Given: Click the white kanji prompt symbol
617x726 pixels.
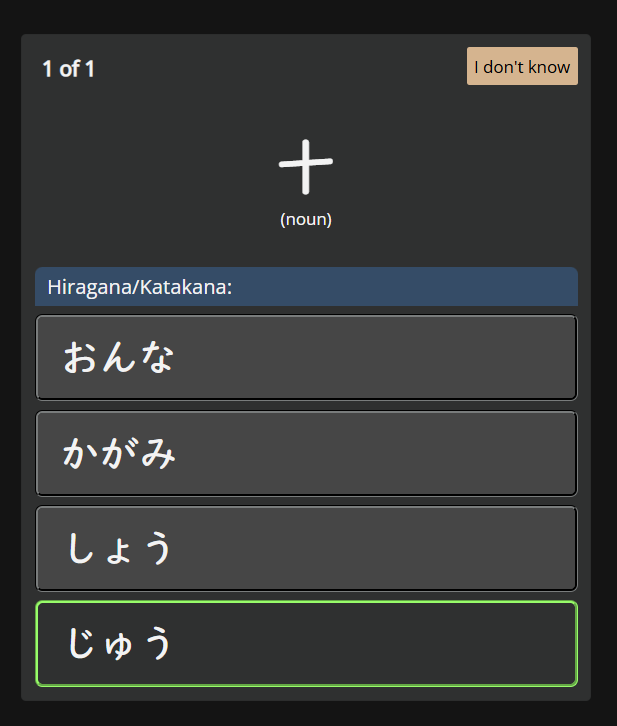Looking at the screenshot, I should tap(306, 166).
